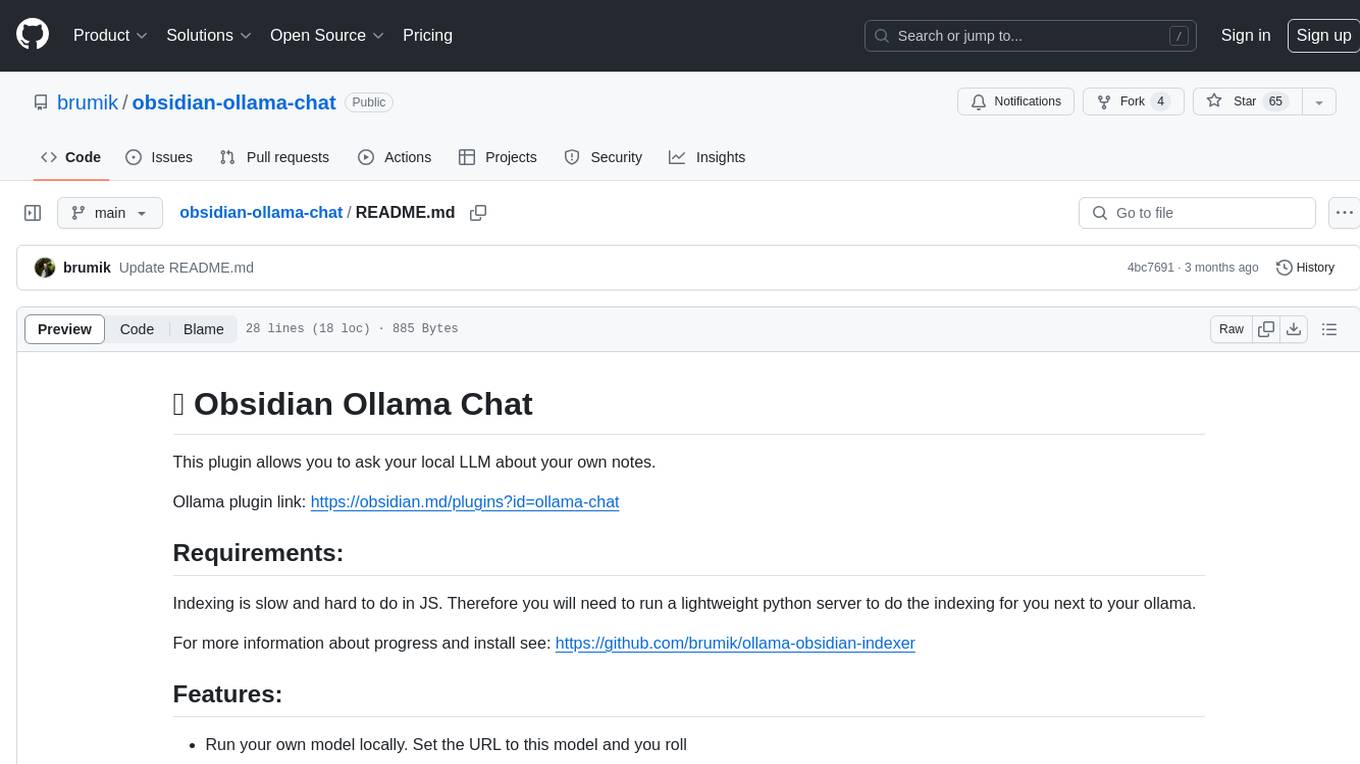
Task: Open the Sign up page
Action: point(1323,35)
